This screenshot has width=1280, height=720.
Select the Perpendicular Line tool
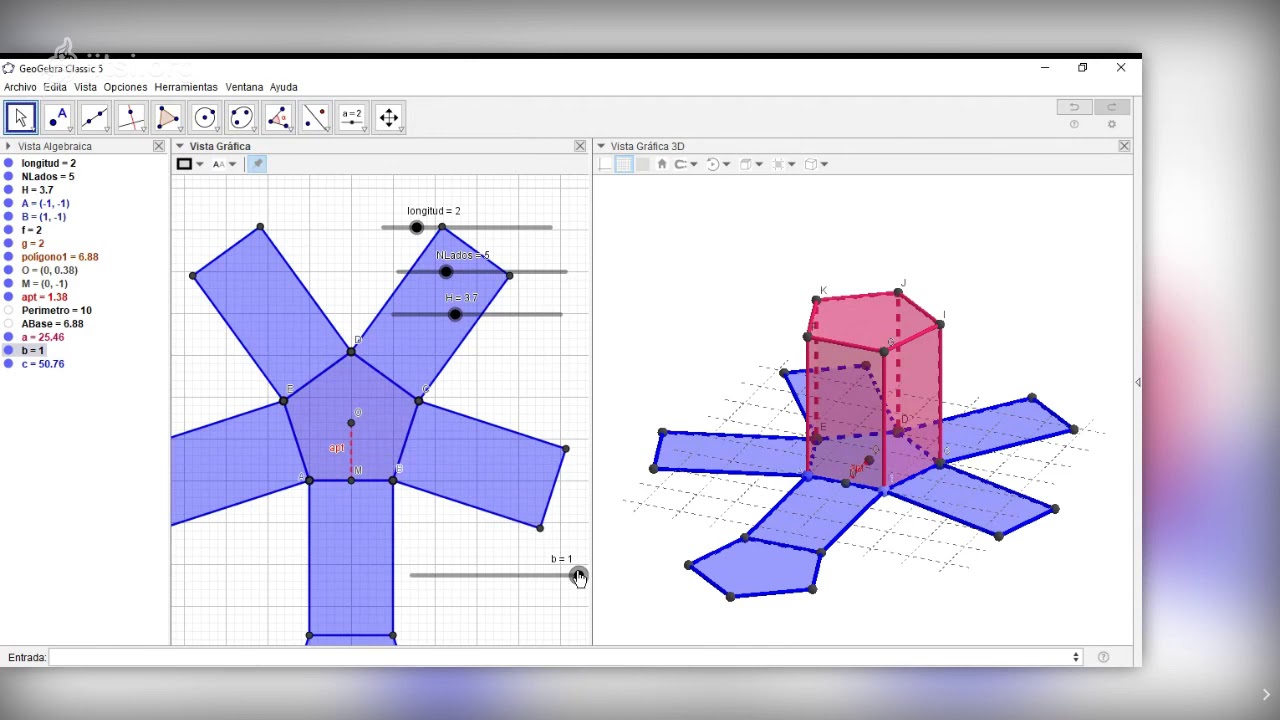(132, 118)
